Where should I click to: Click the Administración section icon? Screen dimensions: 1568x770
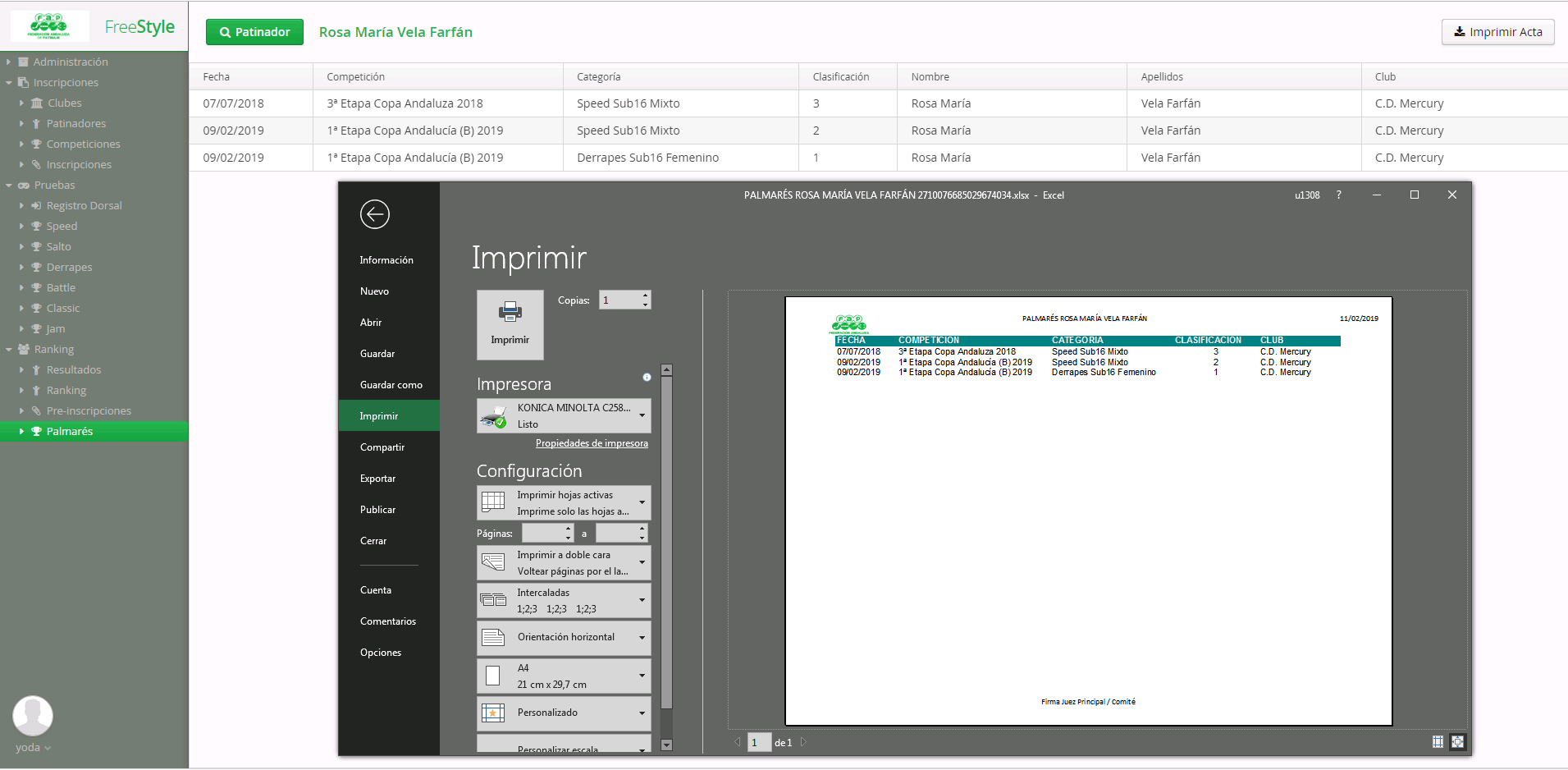(24, 62)
